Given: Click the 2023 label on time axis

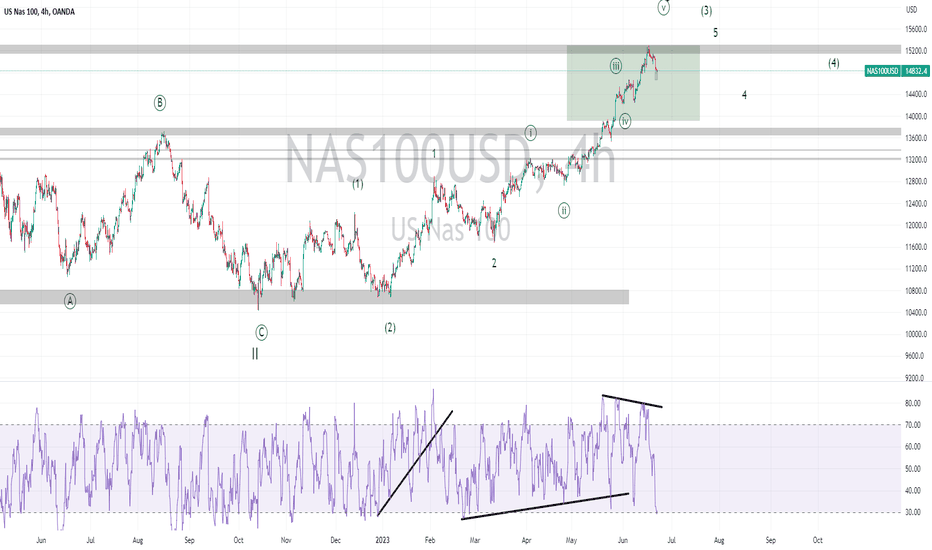Looking at the screenshot, I should point(382,540).
